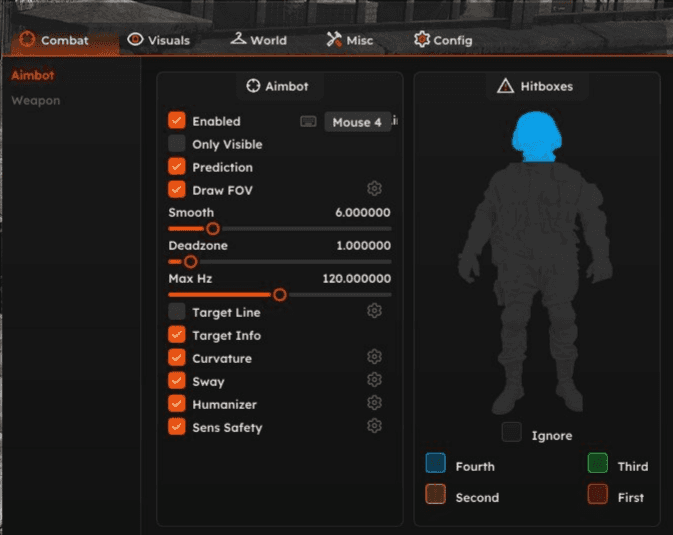Select Weapon in the sidebar
The width and height of the screenshot is (673, 535).
click(36, 100)
